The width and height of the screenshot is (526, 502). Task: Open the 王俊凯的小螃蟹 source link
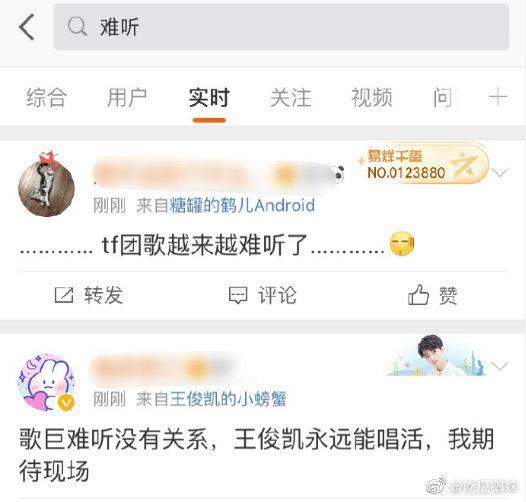pos(228,399)
